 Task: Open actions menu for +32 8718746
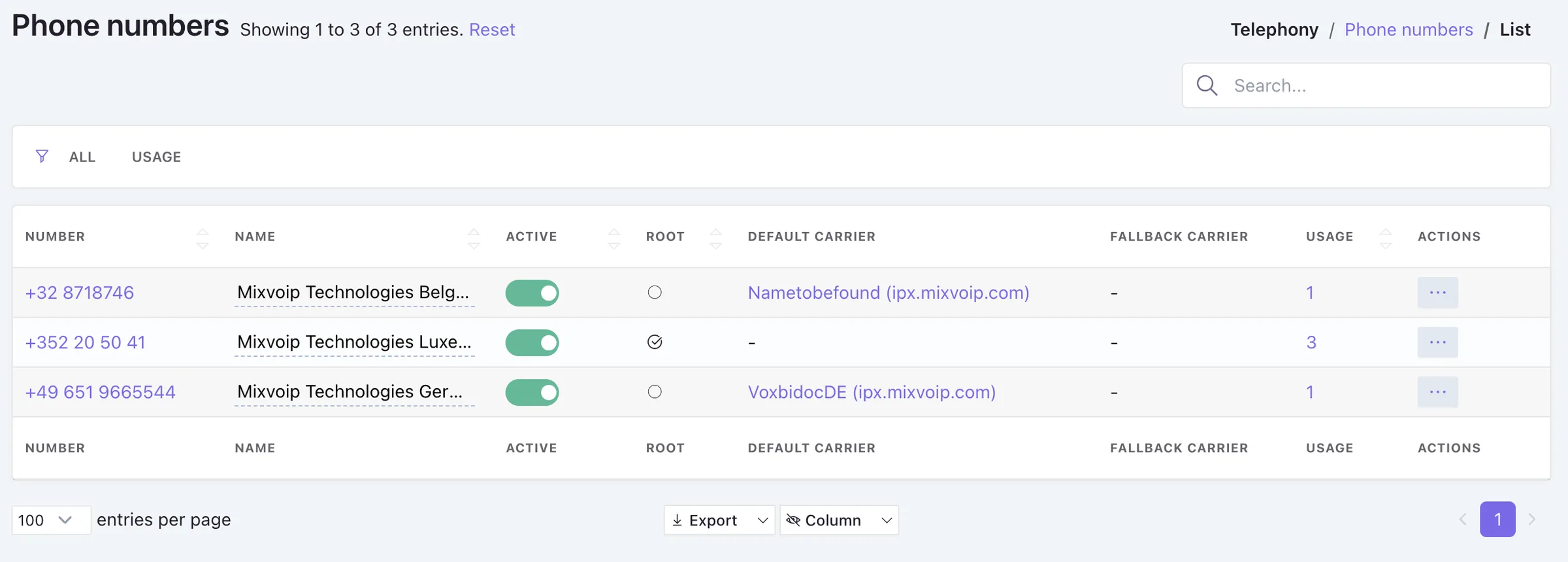coord(1437,293)
